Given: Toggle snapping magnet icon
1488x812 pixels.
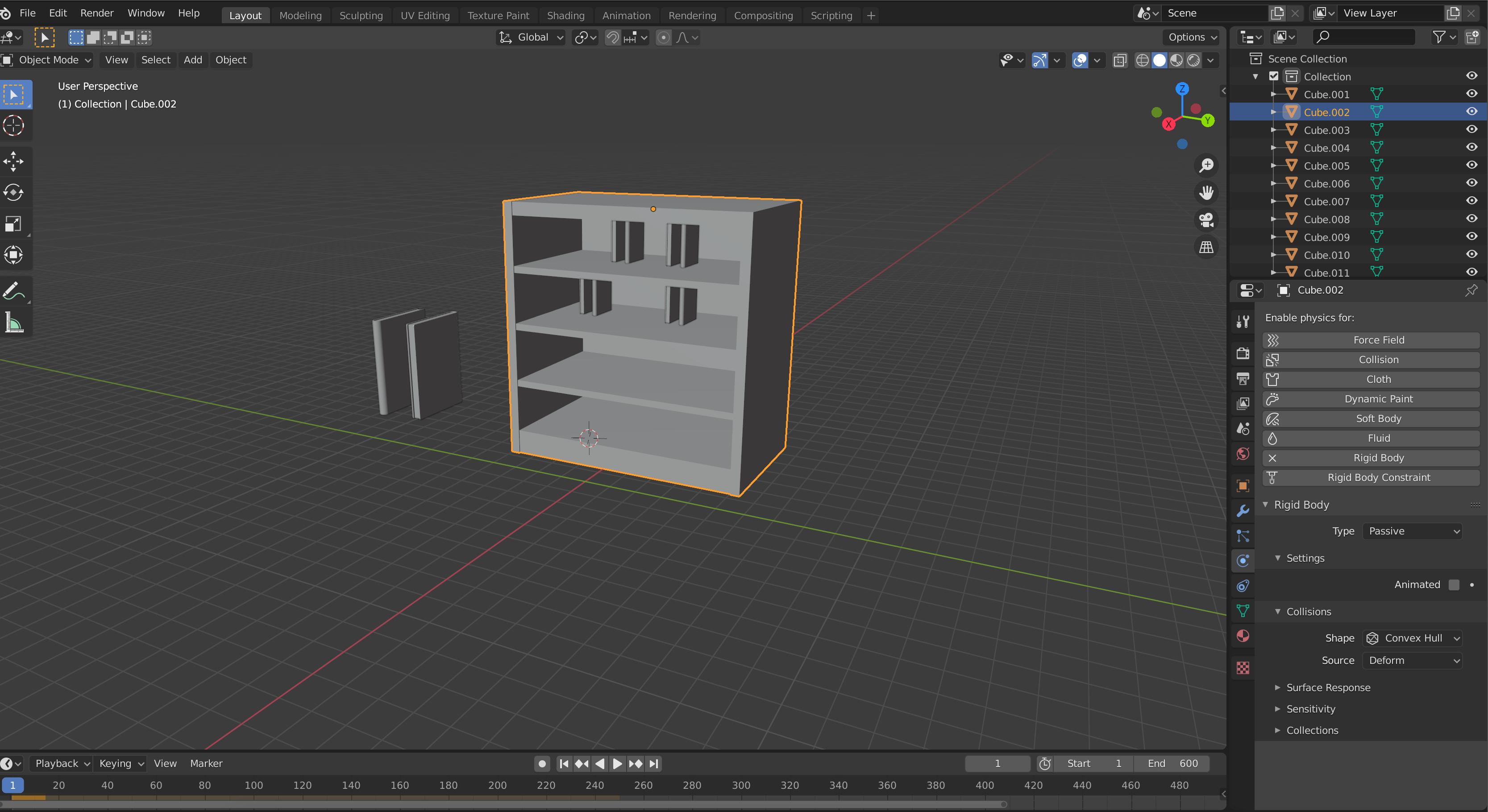Looking at the screenshot, I should (x=612, y=37).
